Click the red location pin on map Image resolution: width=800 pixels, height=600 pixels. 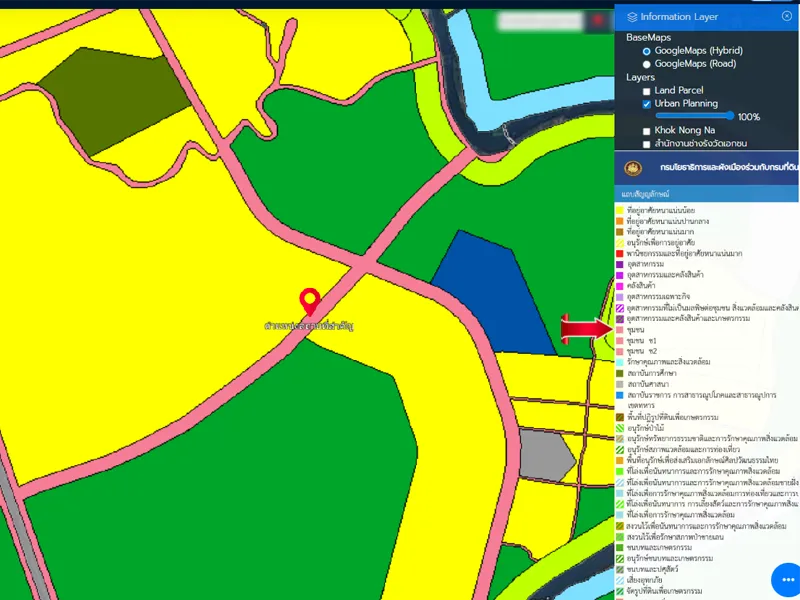pyautogui.click(x=310, y=300)
